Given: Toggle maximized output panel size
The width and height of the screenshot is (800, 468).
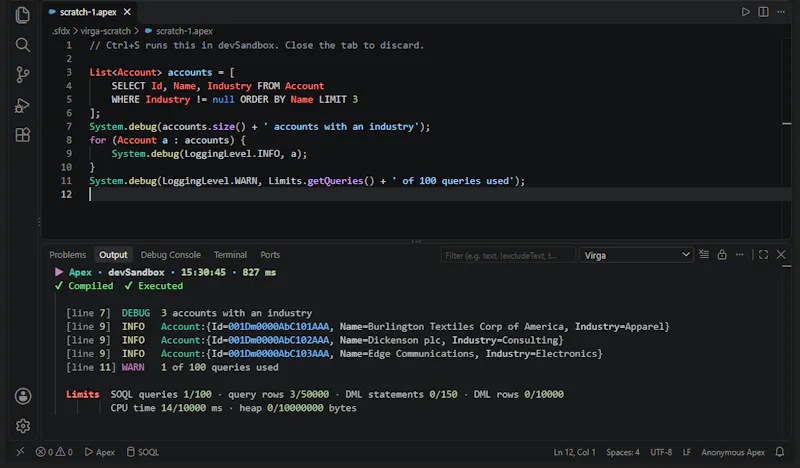Looking at the screenshot, I should (763, 254).
